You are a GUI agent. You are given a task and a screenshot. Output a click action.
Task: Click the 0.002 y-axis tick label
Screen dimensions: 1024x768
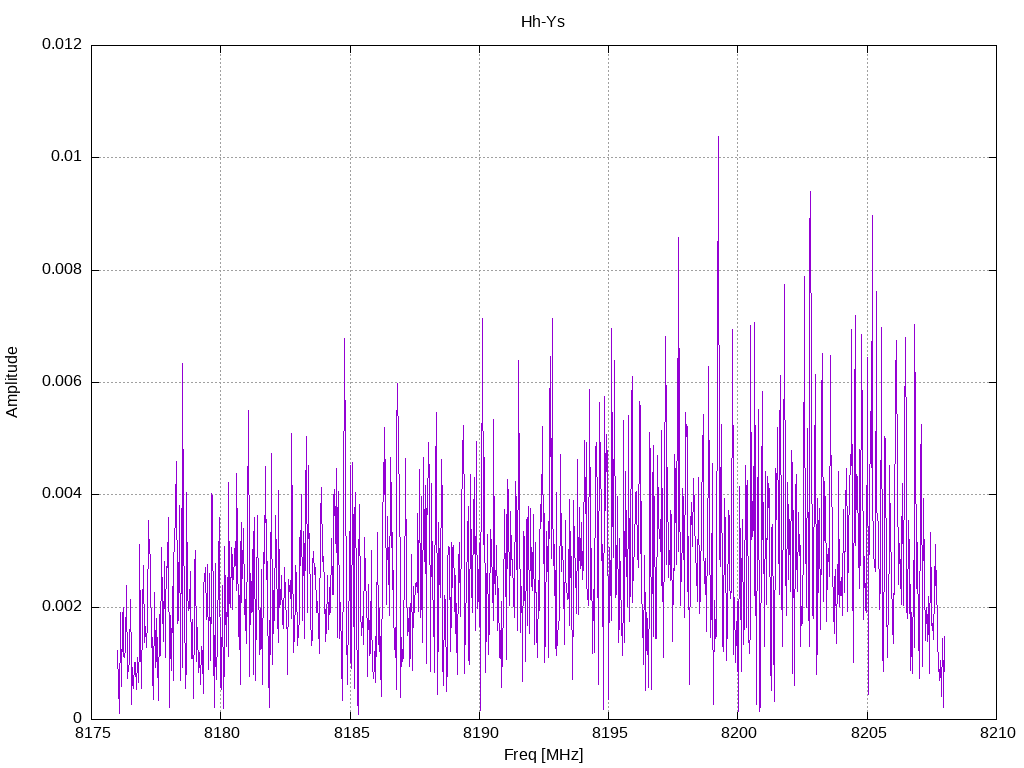62,606
